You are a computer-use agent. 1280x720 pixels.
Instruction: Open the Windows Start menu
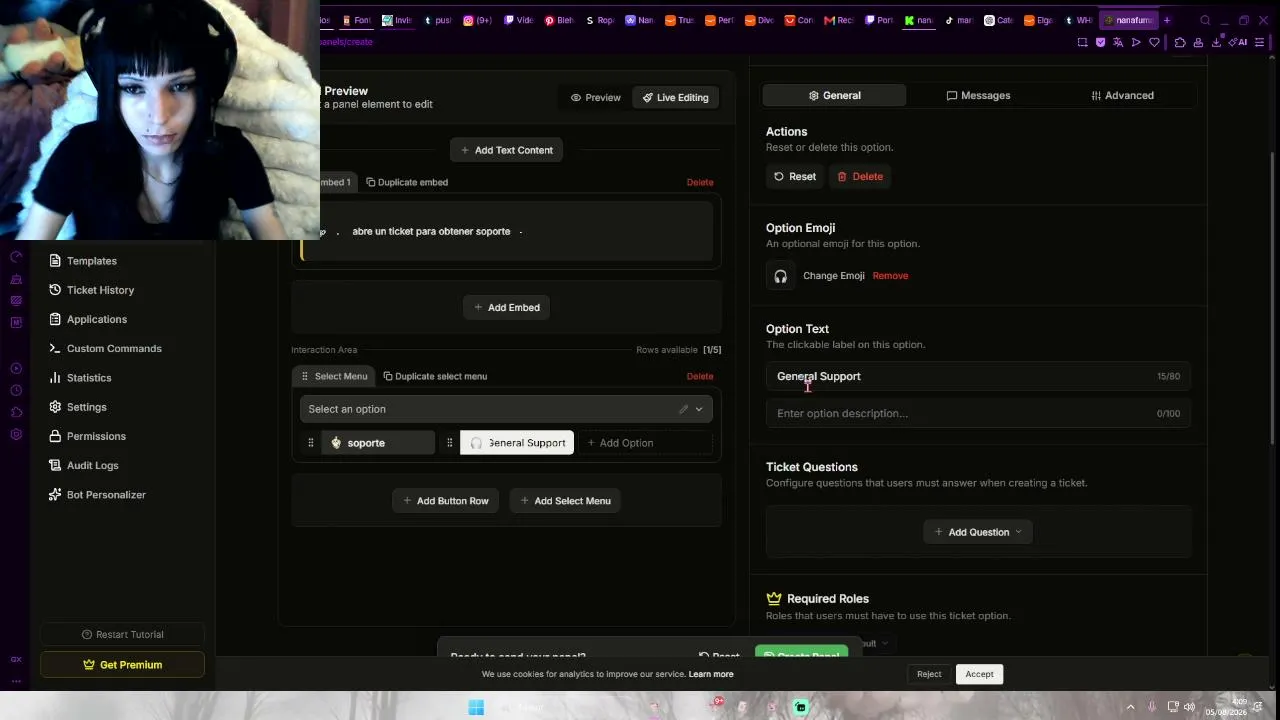tap(476, 707)
